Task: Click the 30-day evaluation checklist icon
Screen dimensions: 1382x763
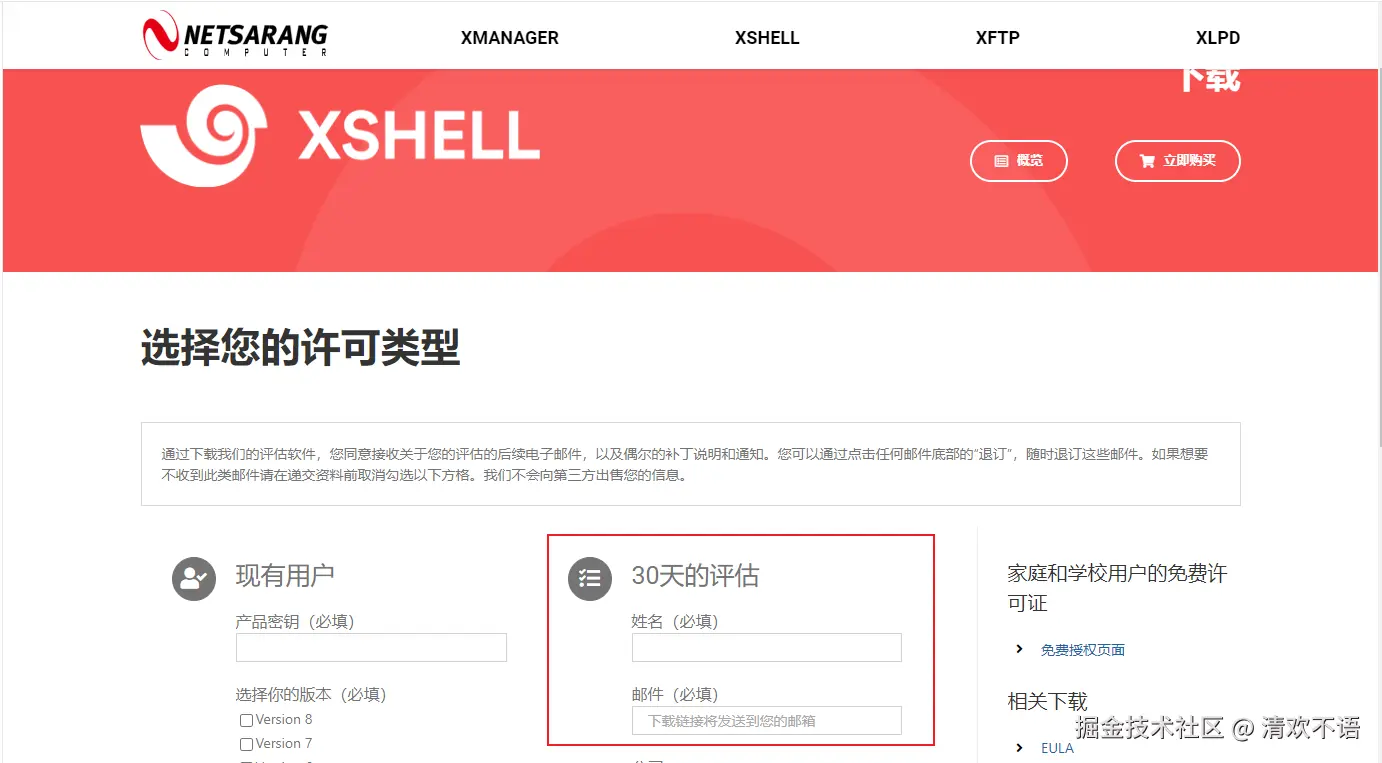Action: click(590, 578)
